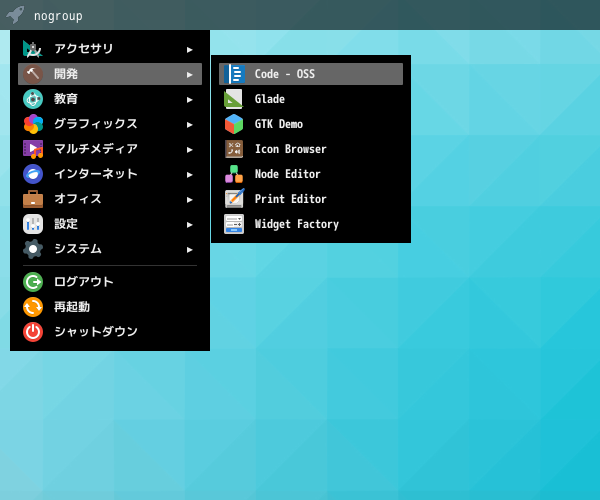Click the Code - OSS app icon
The width and height of the screenshot is (600, 500).
point(234,74)
